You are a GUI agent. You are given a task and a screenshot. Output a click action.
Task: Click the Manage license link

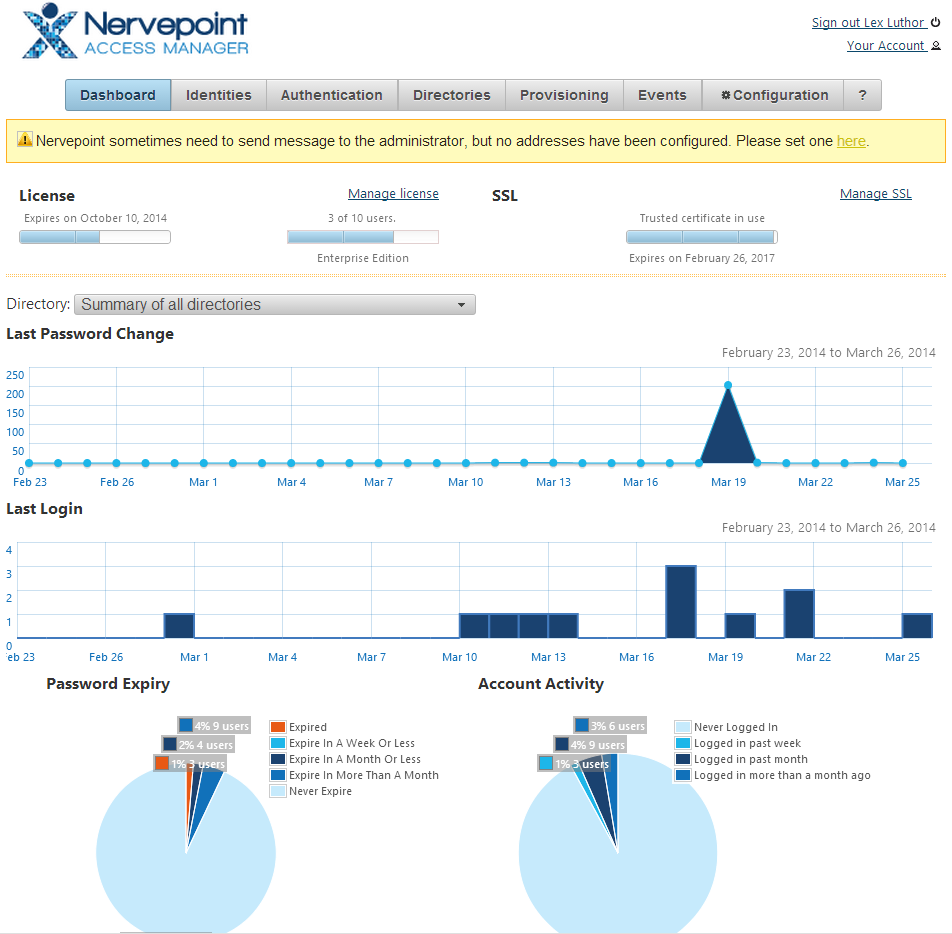click(x=393, y=193)
